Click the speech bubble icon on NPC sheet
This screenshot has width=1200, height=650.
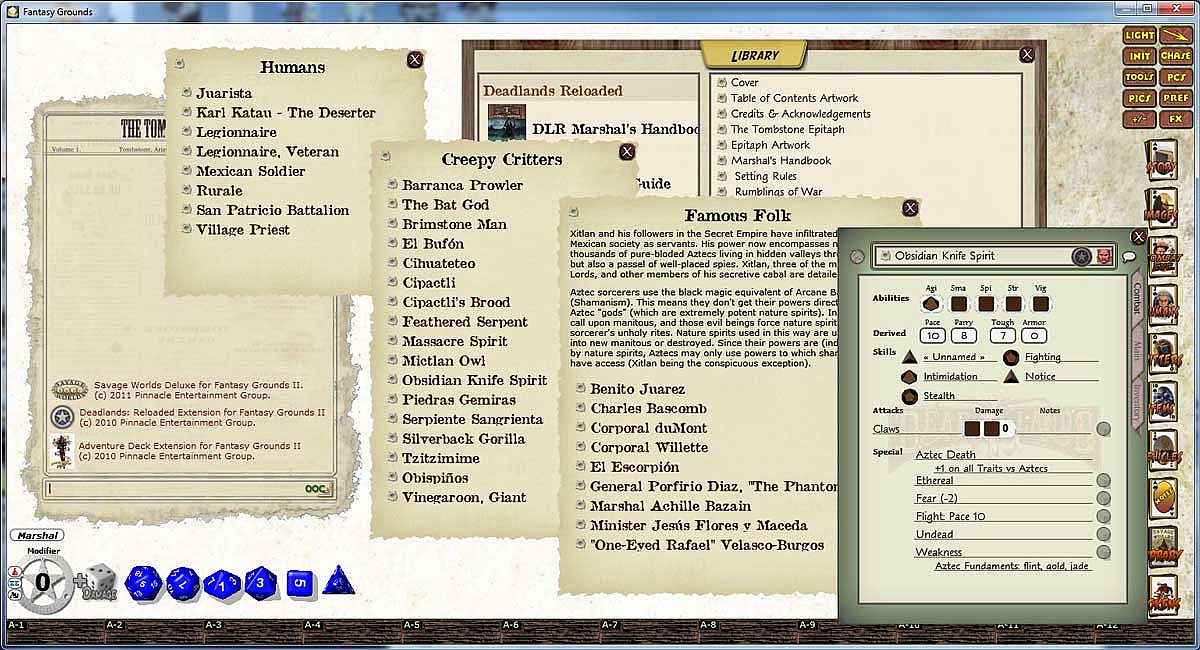pos(1129,257)
